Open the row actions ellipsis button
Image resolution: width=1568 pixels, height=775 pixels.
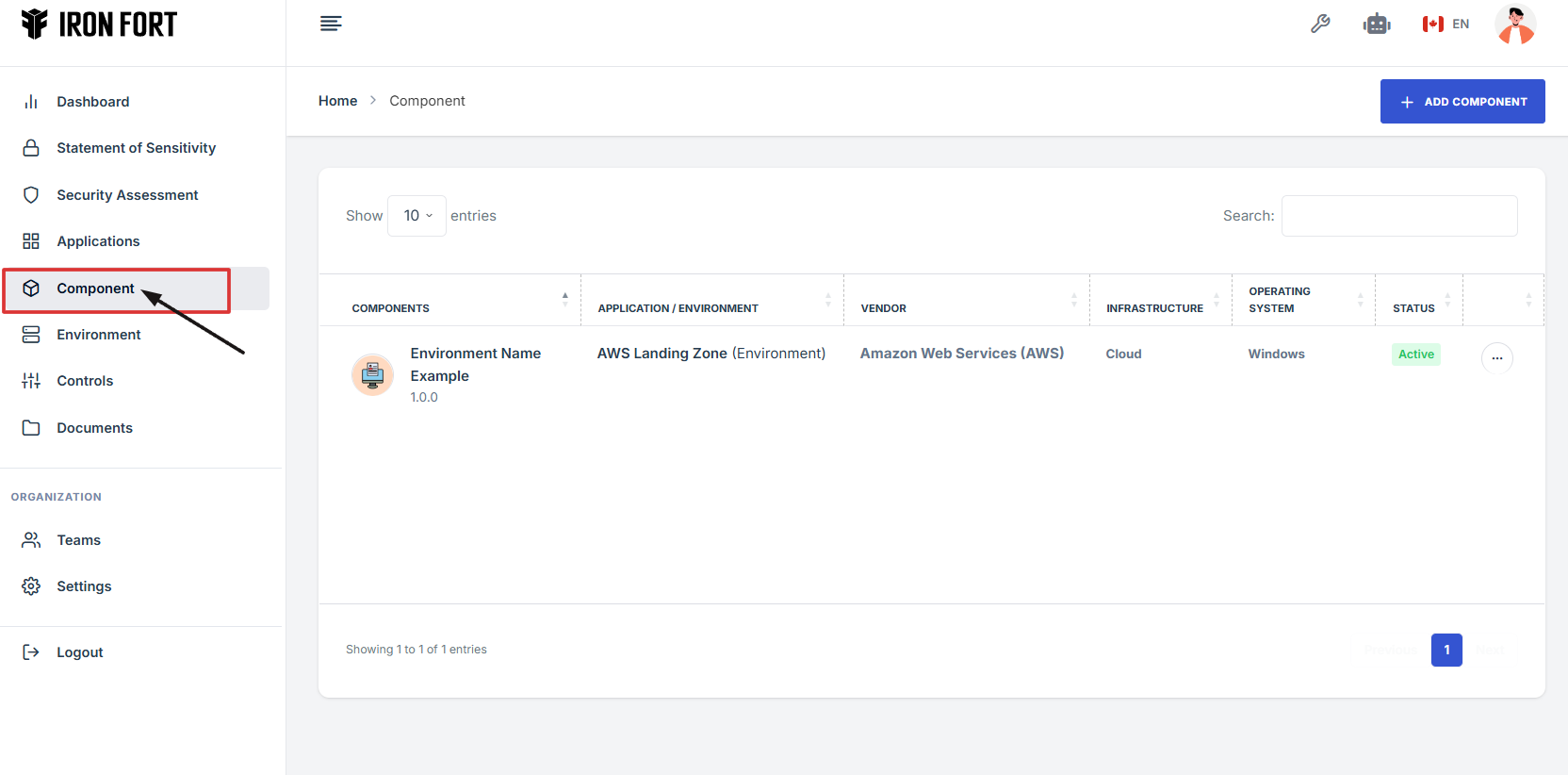[1496, 358]
